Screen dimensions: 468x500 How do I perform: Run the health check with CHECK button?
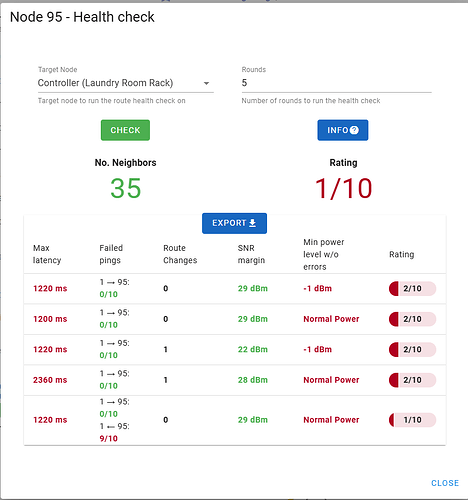125,130
